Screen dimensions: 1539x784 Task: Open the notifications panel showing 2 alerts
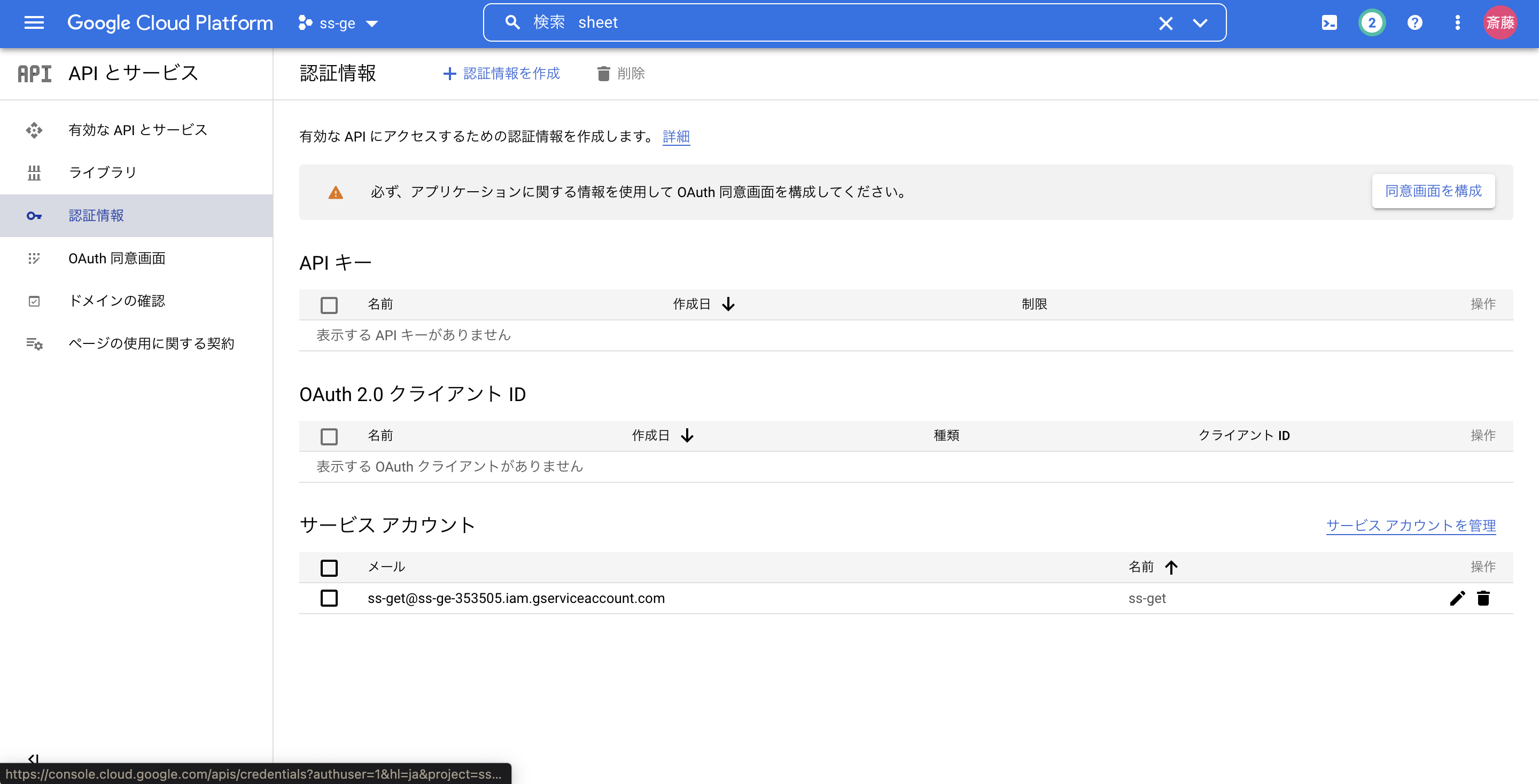[x=1372, y=22]
